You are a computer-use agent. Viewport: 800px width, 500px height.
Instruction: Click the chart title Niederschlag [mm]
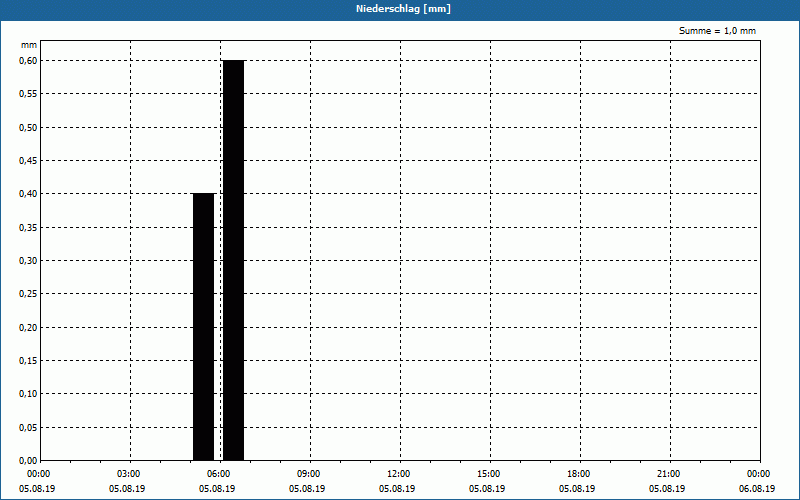(x=403, y=9)
